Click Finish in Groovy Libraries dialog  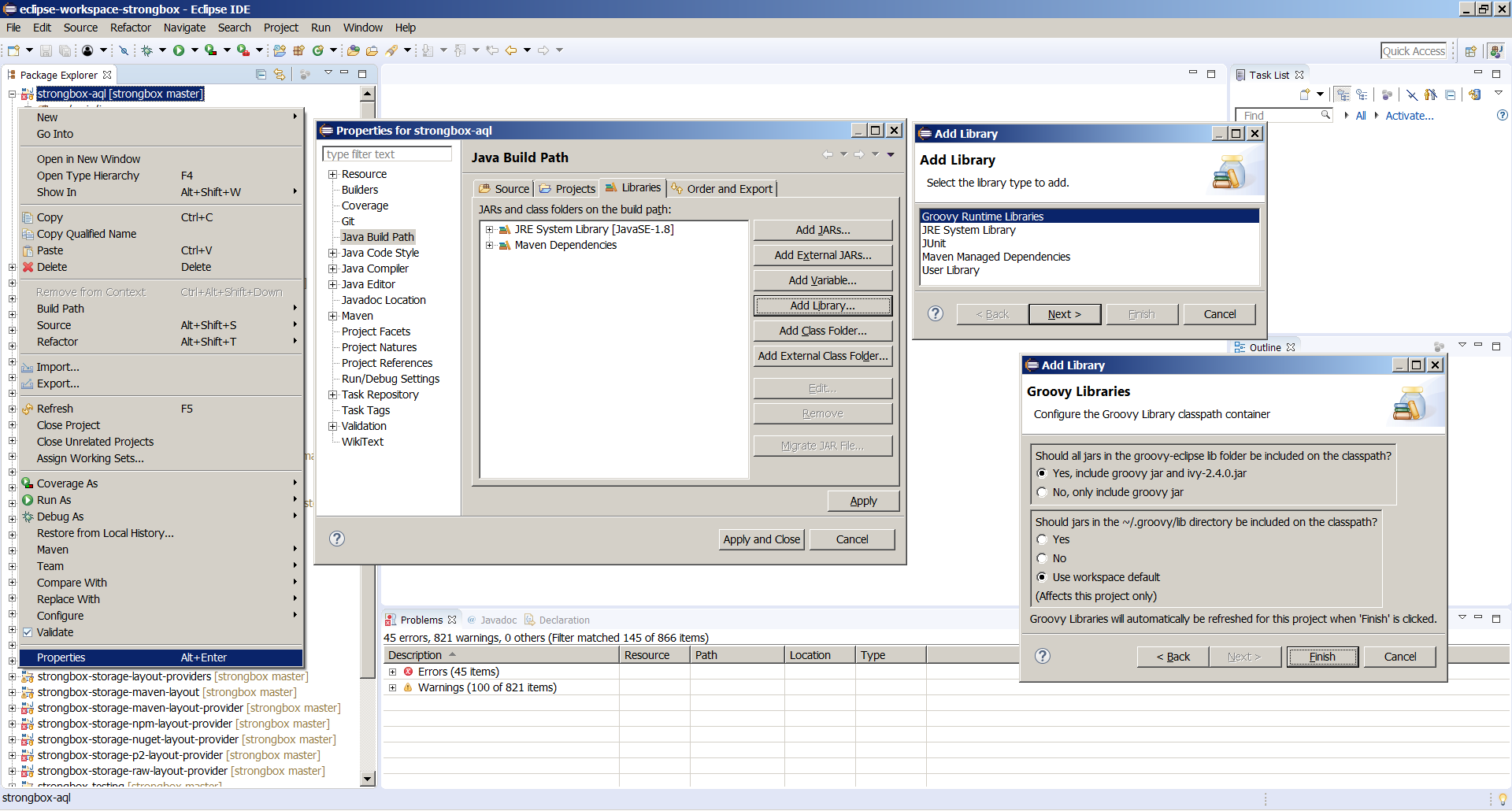point(1321,657)
